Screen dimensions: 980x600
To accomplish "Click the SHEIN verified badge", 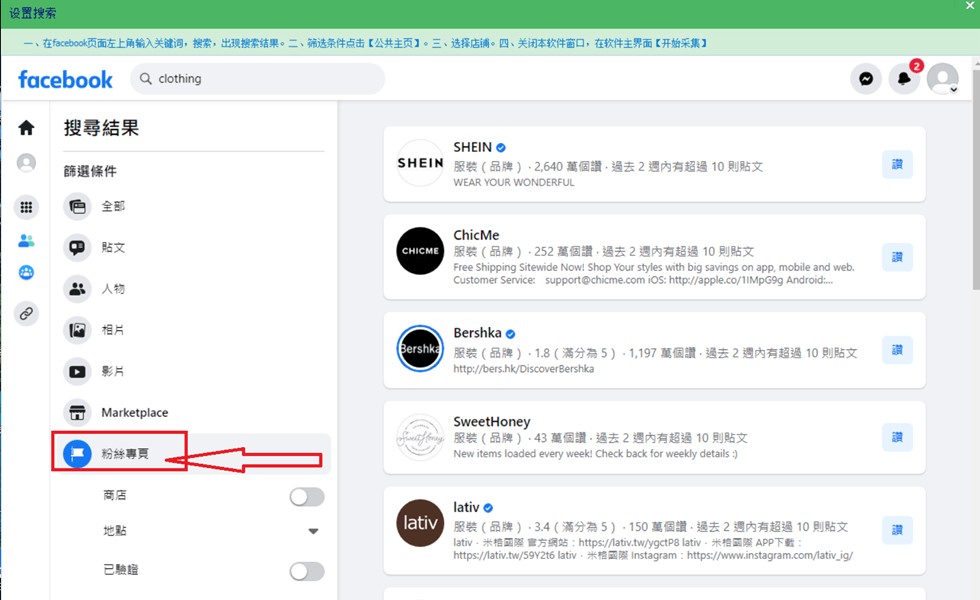I will coord(501,148).
